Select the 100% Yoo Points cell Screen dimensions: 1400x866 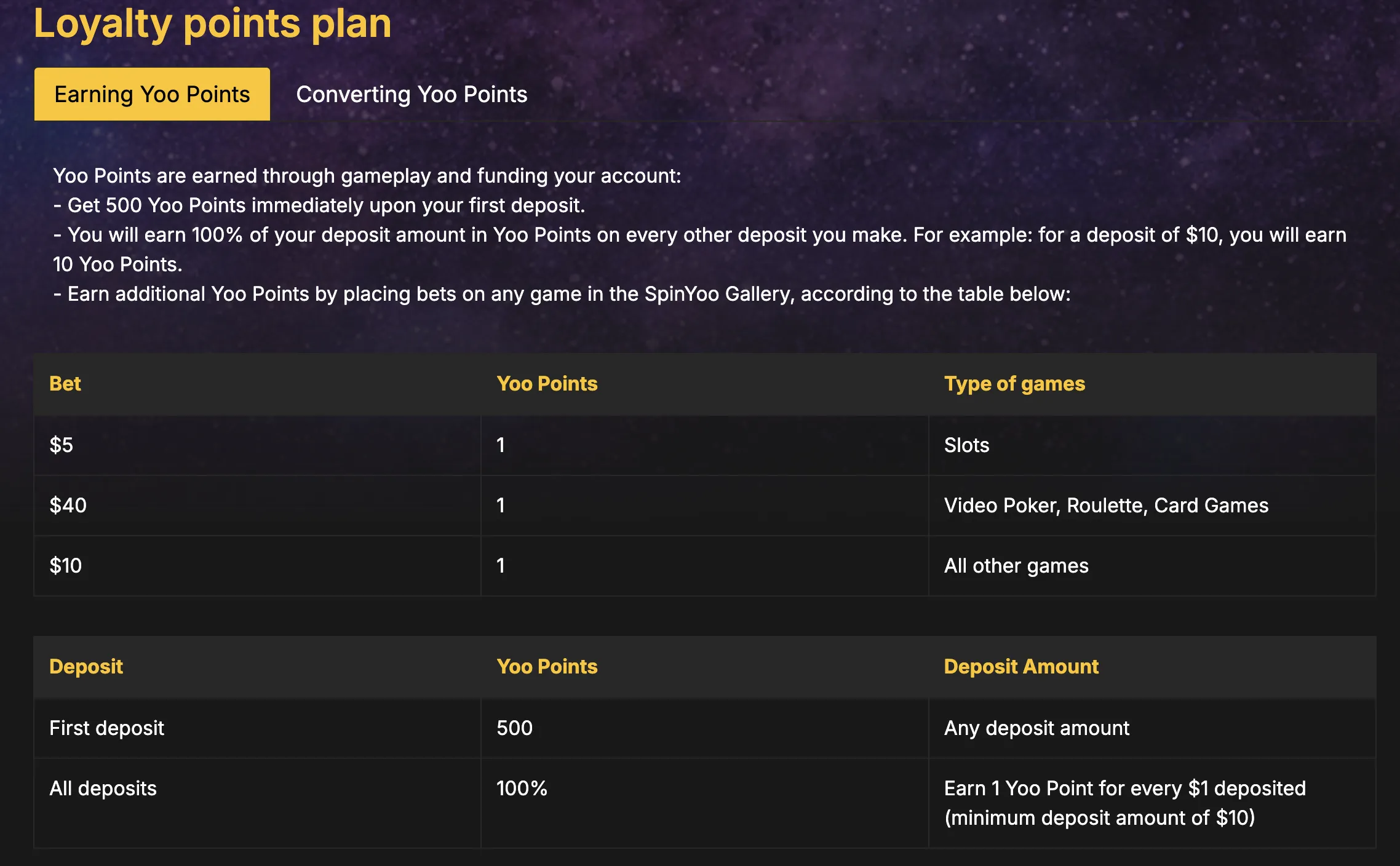pos(522,788)
